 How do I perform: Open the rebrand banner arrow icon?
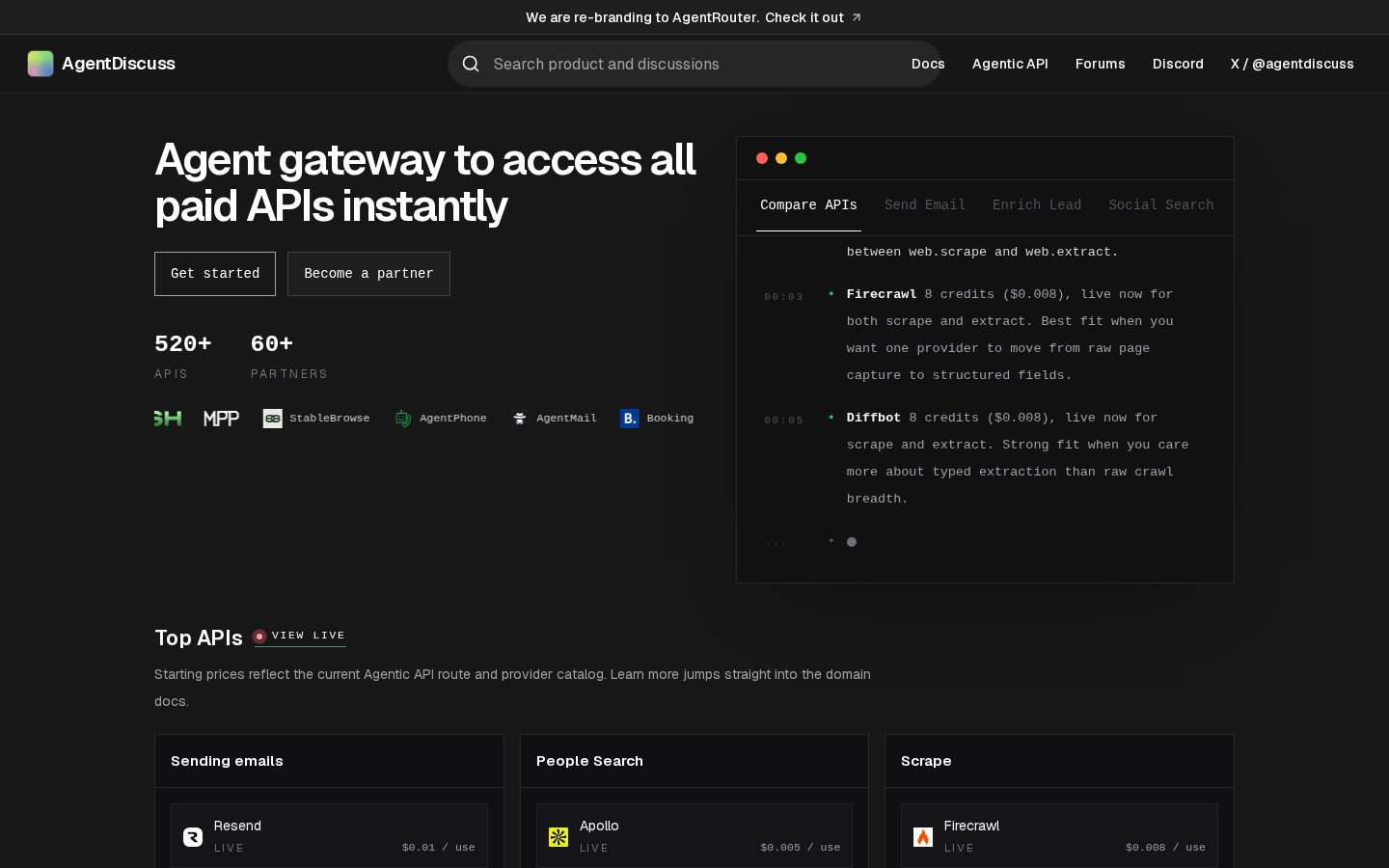(x=857, y=17)
